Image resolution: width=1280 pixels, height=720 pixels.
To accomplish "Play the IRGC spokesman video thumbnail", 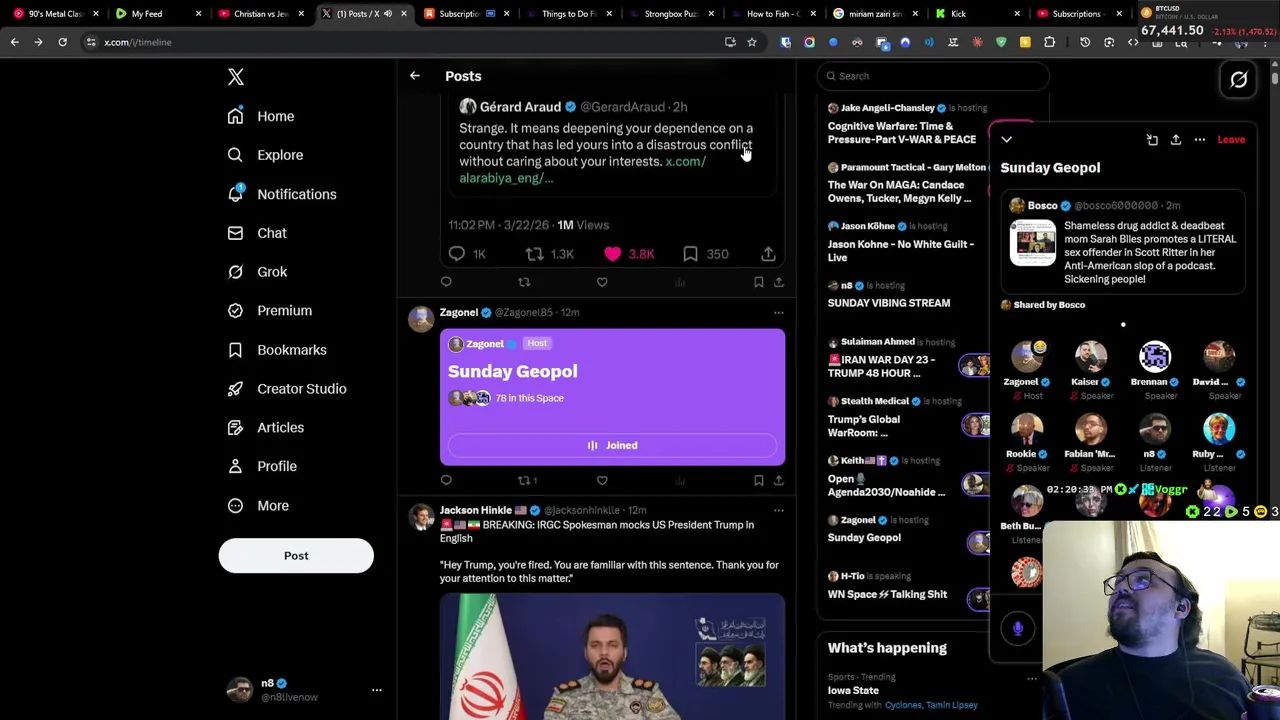I will (612, 656).
